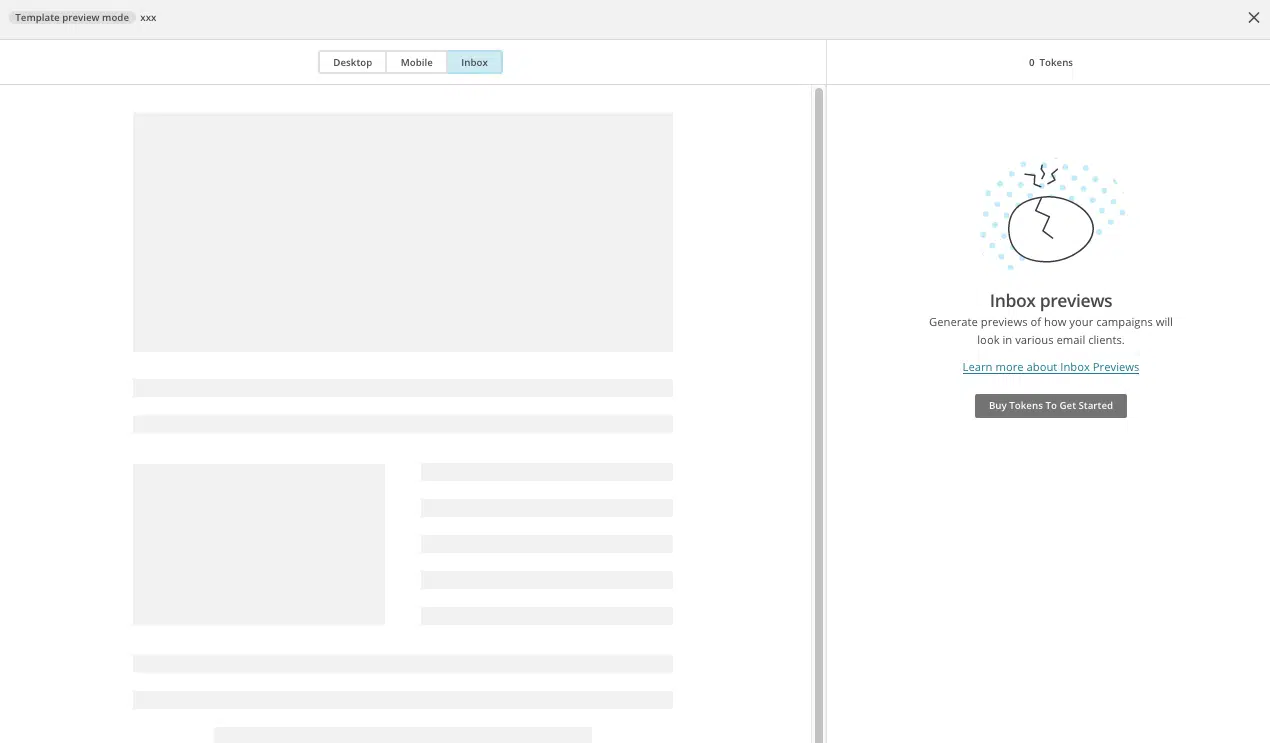This screenshot has width=1270, height=743.
Task: Click the preview pane vertical scrollbar
Action: point(819,400)
